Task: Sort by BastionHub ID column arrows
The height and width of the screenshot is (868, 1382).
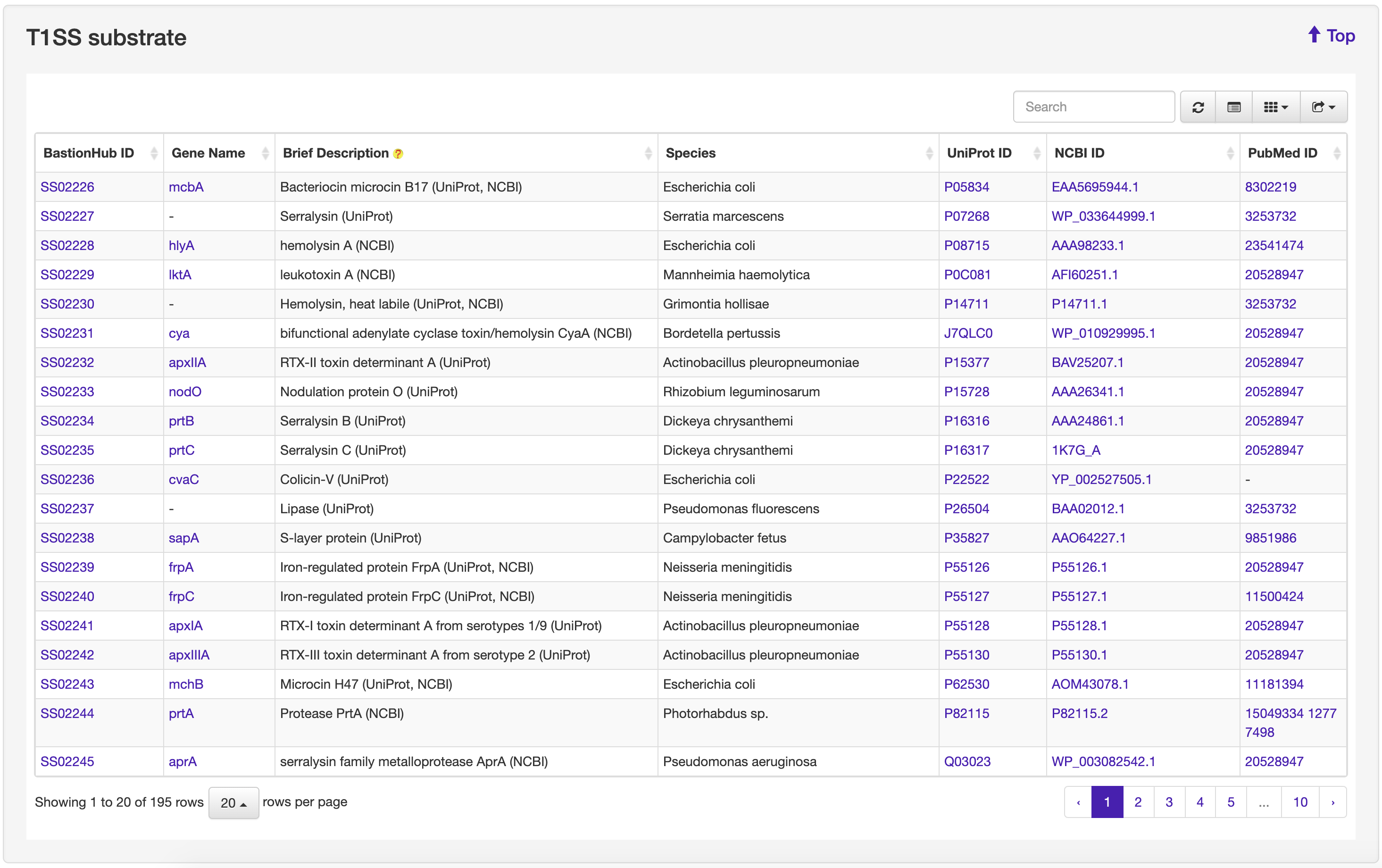Action: pyautogui.click(x=154, y=153)
